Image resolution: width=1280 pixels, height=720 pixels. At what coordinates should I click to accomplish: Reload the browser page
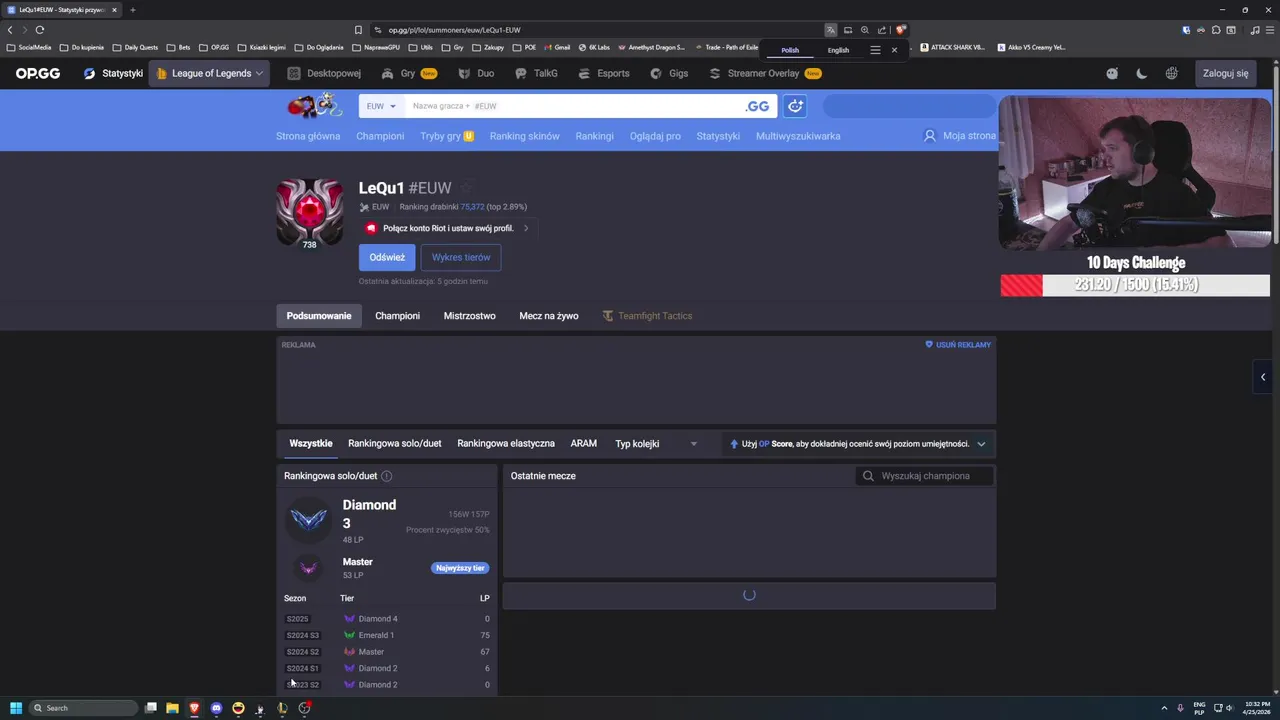(x=40, y=30)
